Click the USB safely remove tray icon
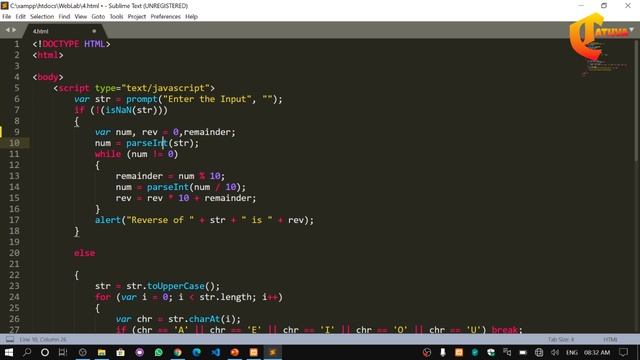Screen dimensions: 640x360 tap(443, 352)
